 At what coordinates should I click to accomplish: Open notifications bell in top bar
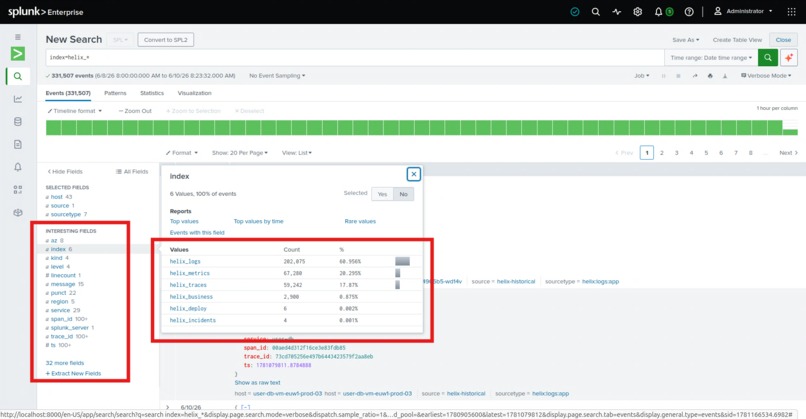tap(658, 11)
